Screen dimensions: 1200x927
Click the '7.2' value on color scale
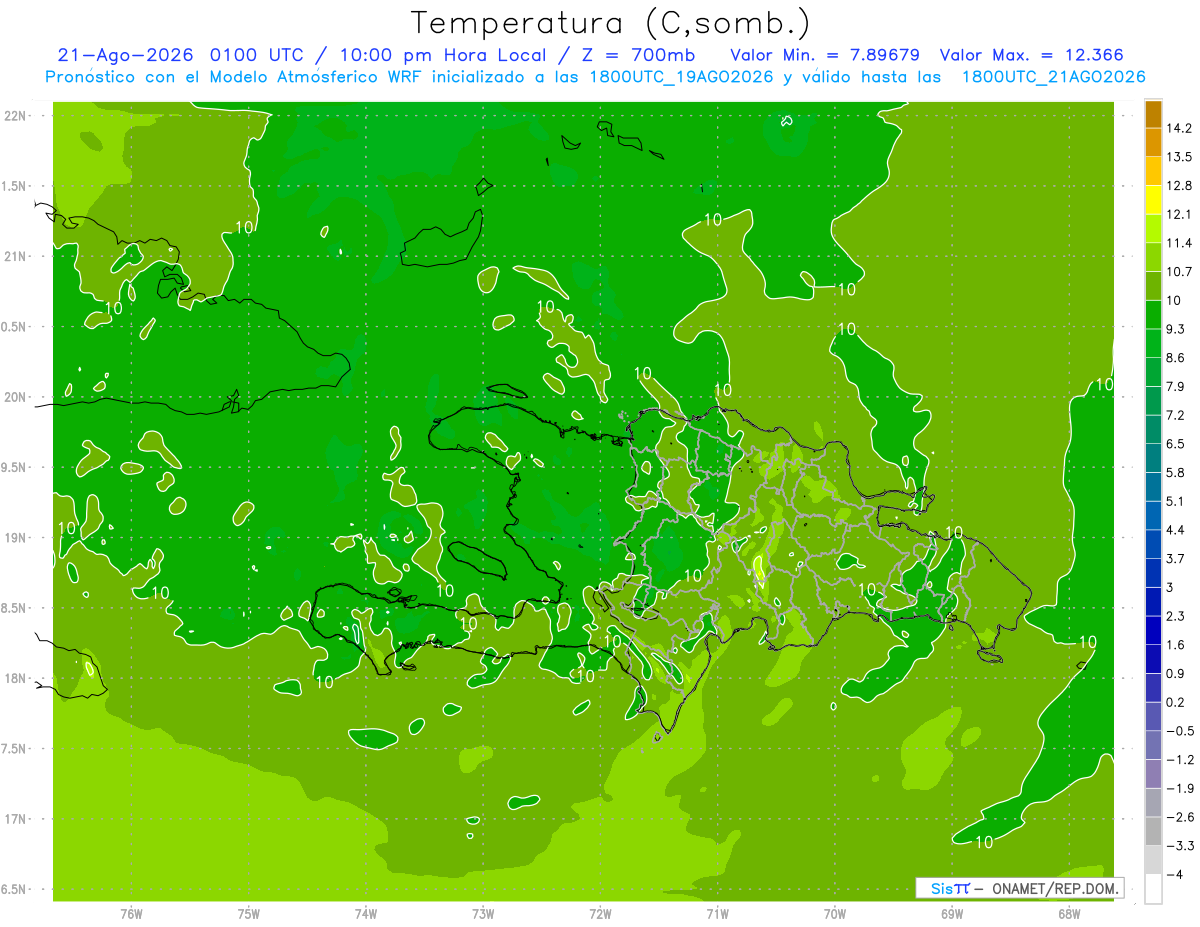click(x=1176, y=415)
